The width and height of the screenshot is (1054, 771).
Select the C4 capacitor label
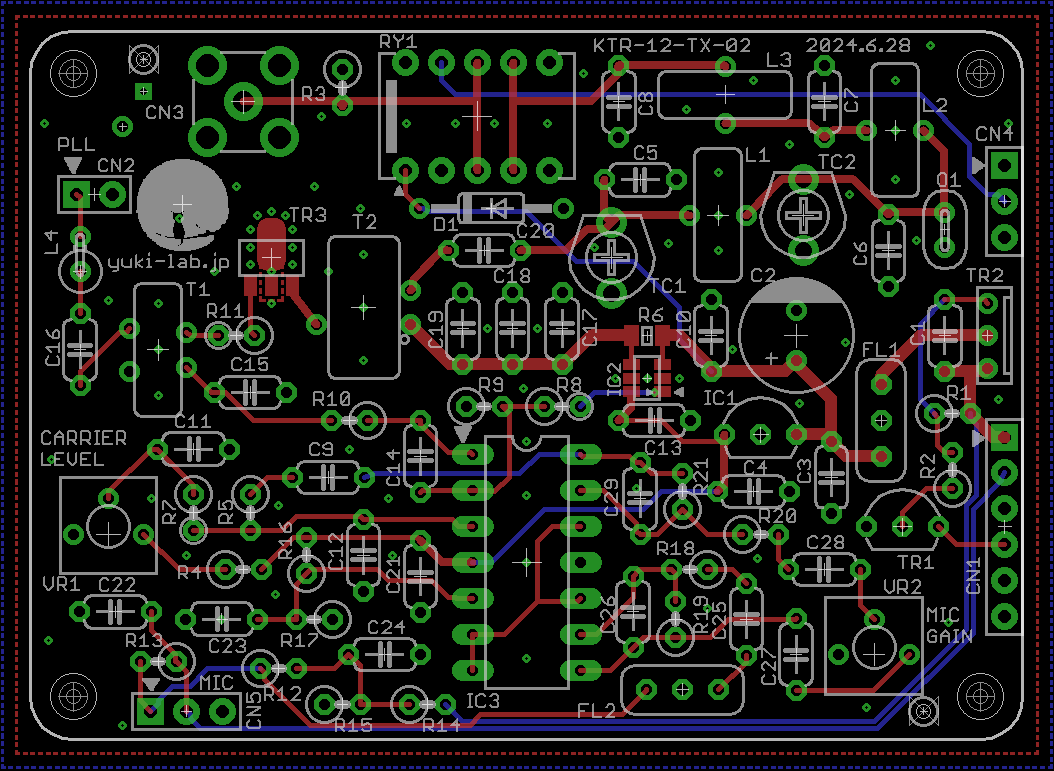[756, 466]
